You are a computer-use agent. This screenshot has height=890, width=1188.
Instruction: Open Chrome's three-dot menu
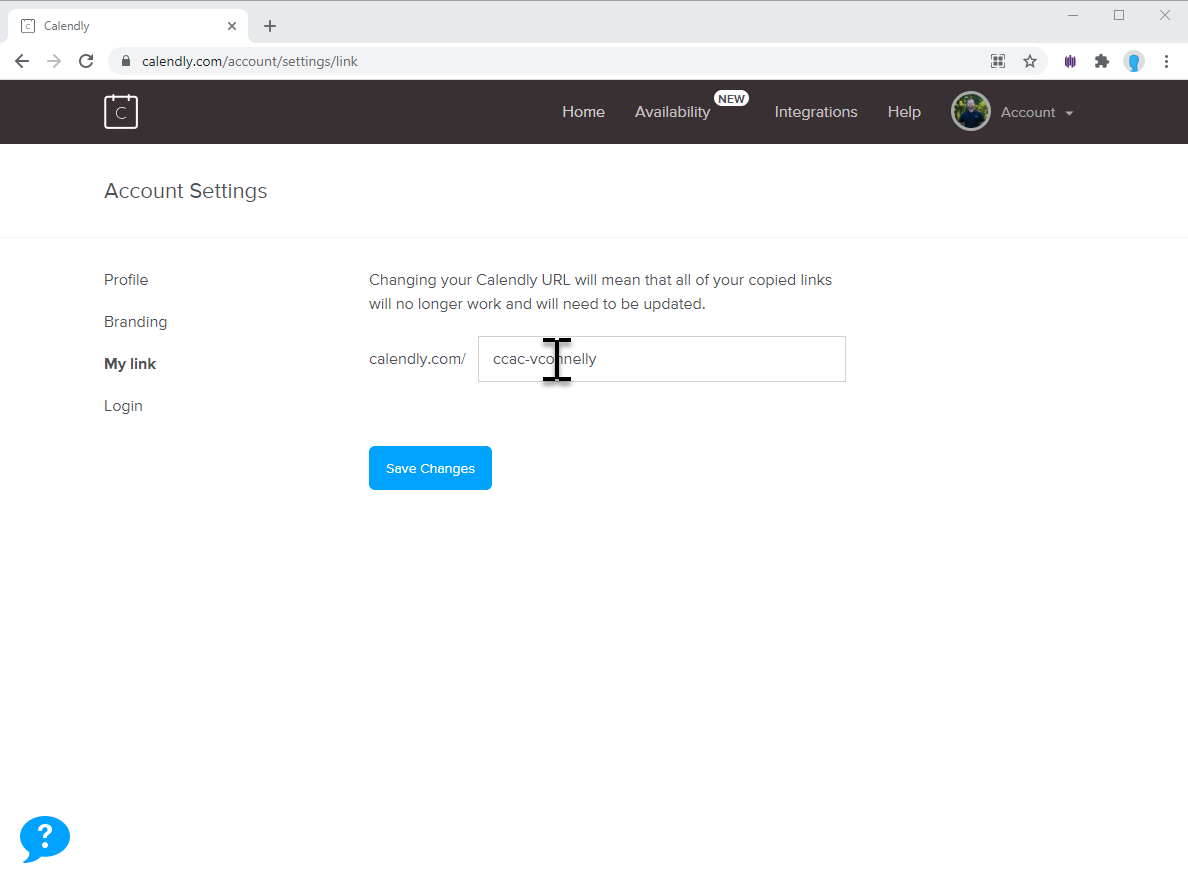1166,61
